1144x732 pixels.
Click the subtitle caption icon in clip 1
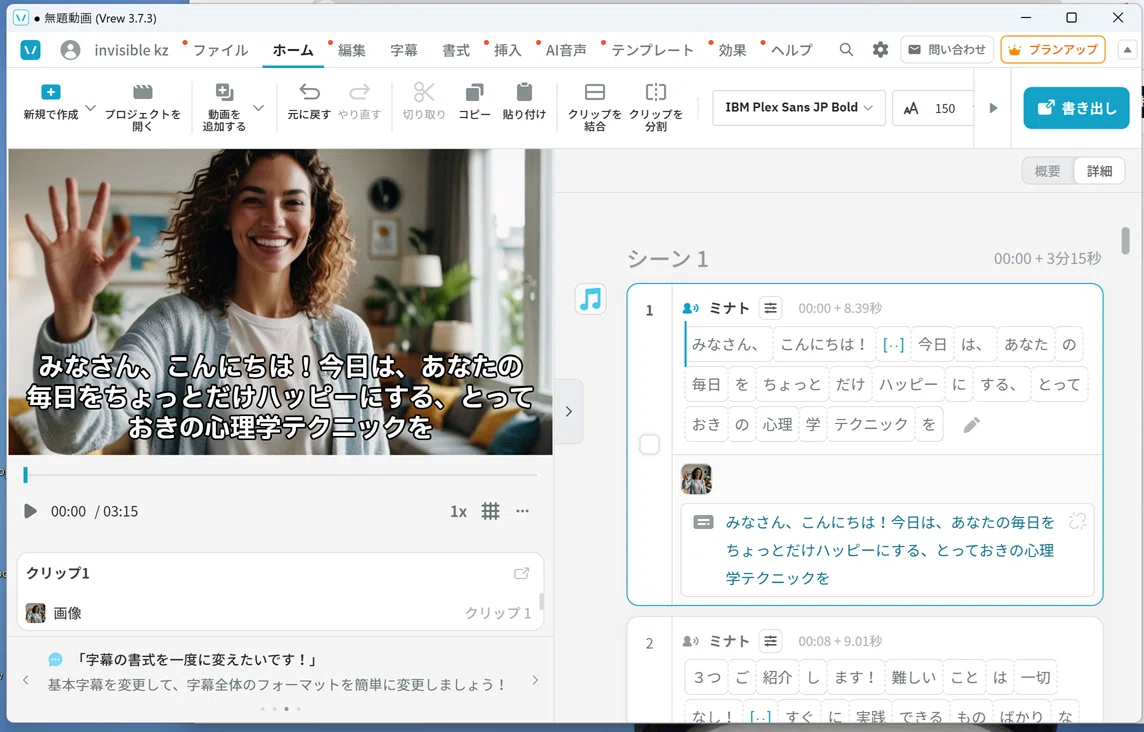(703, 523)
